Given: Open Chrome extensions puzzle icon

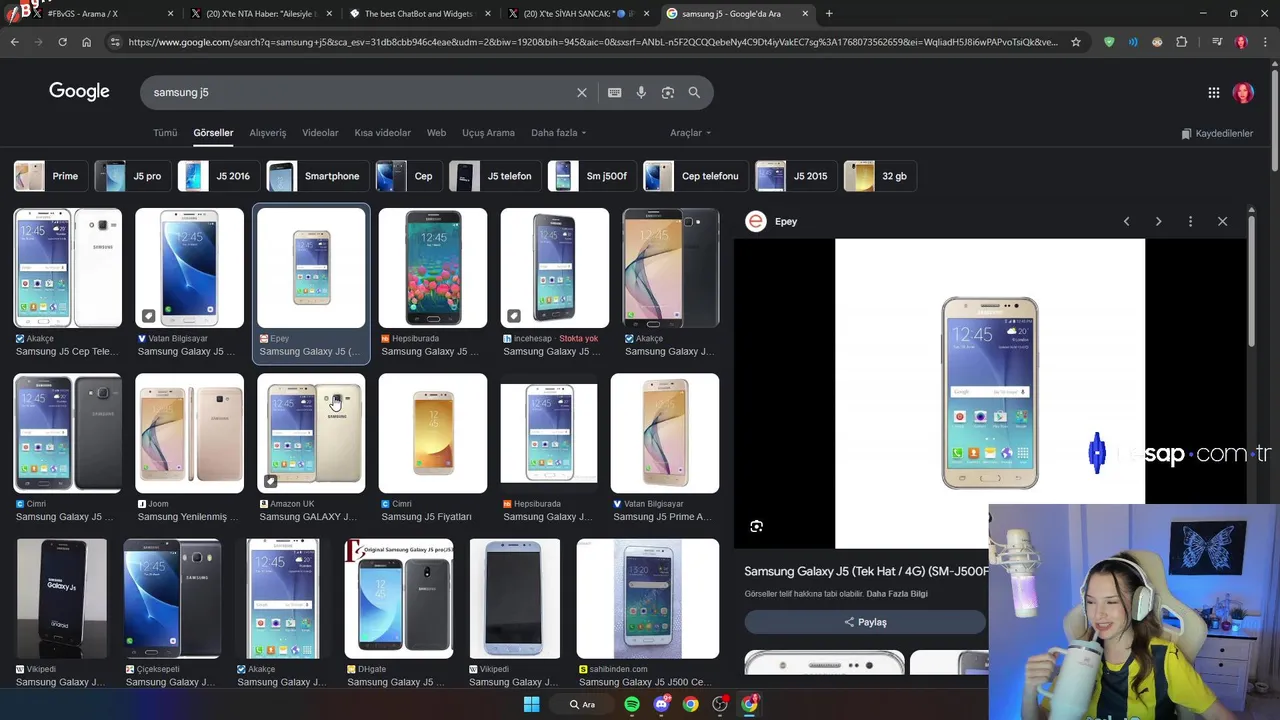Looking at the screenshot, I should 1182,42.
